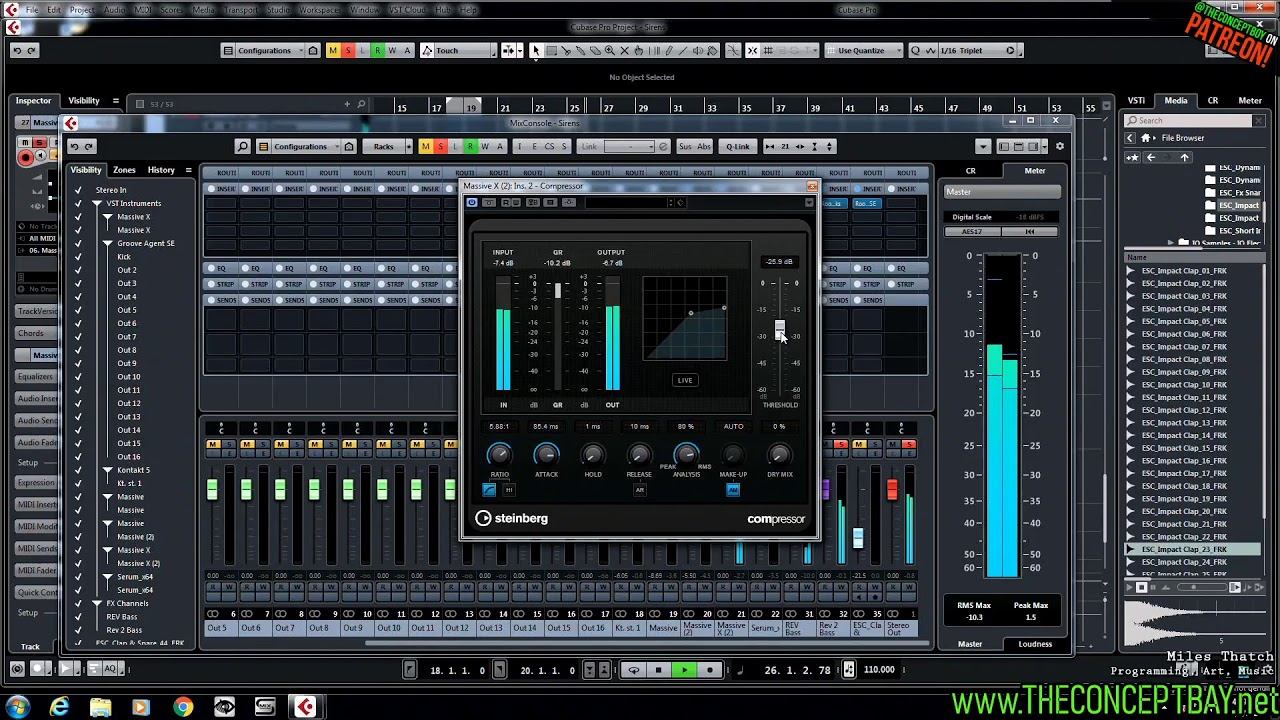Click Undo in the Project window toolbar
Screen dimensions: 1280x720
16,51
